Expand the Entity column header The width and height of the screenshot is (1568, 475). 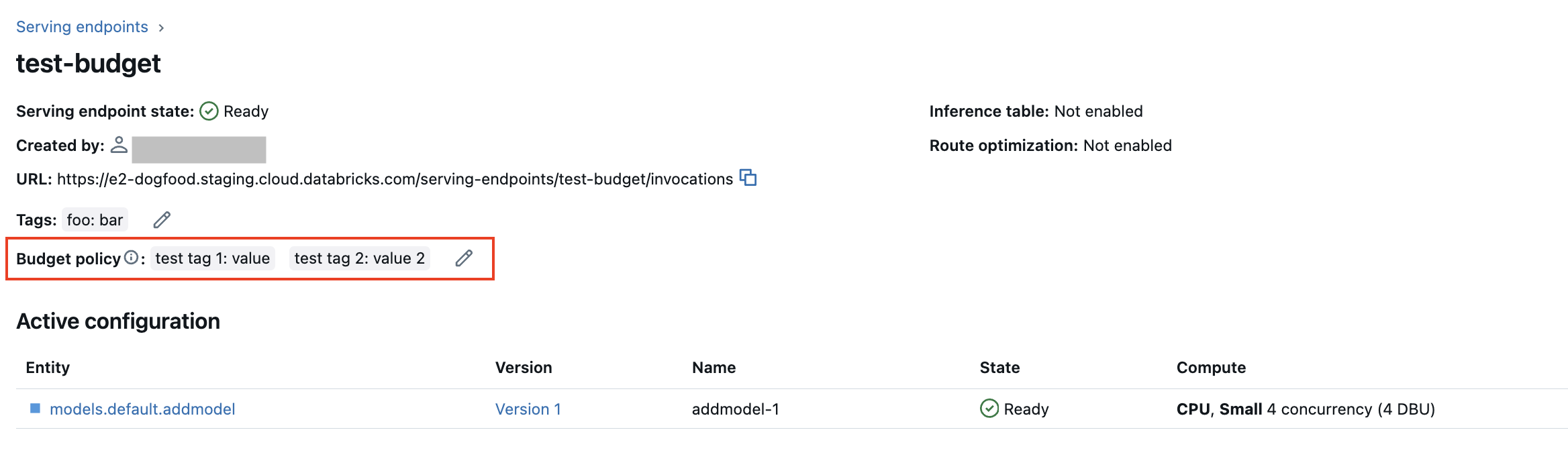[x=47, y=367]
